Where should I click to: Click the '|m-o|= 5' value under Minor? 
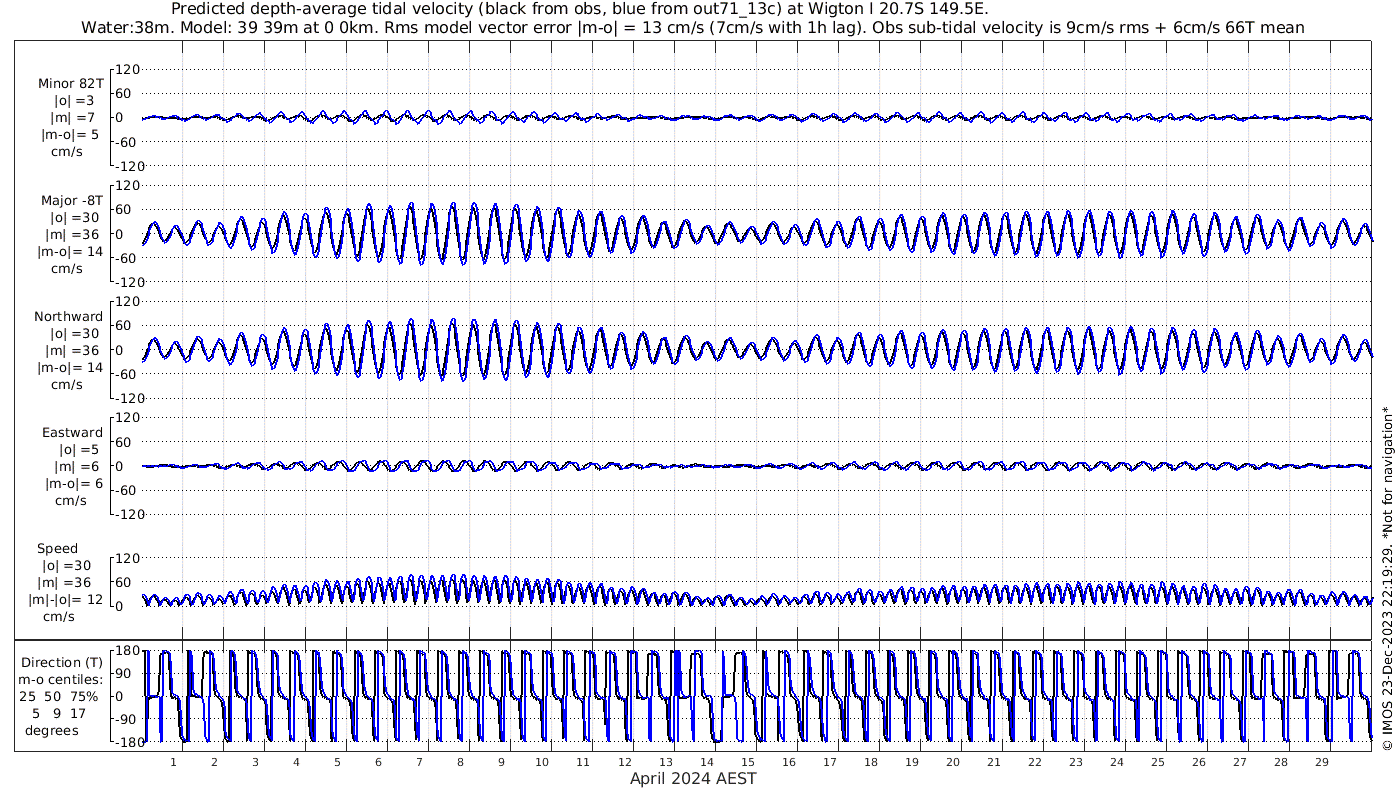69,135
